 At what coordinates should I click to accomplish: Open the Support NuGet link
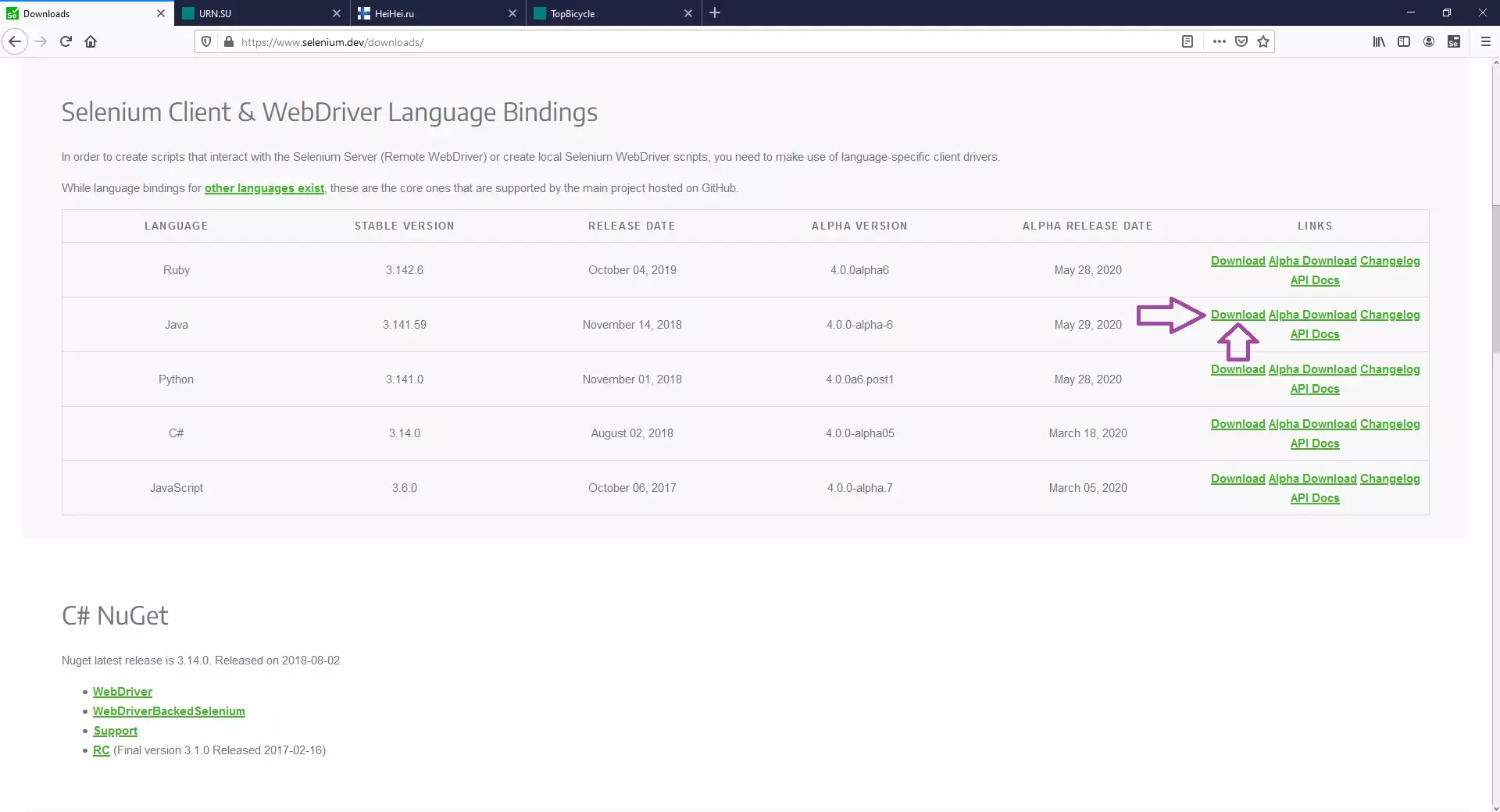[115, 731]
